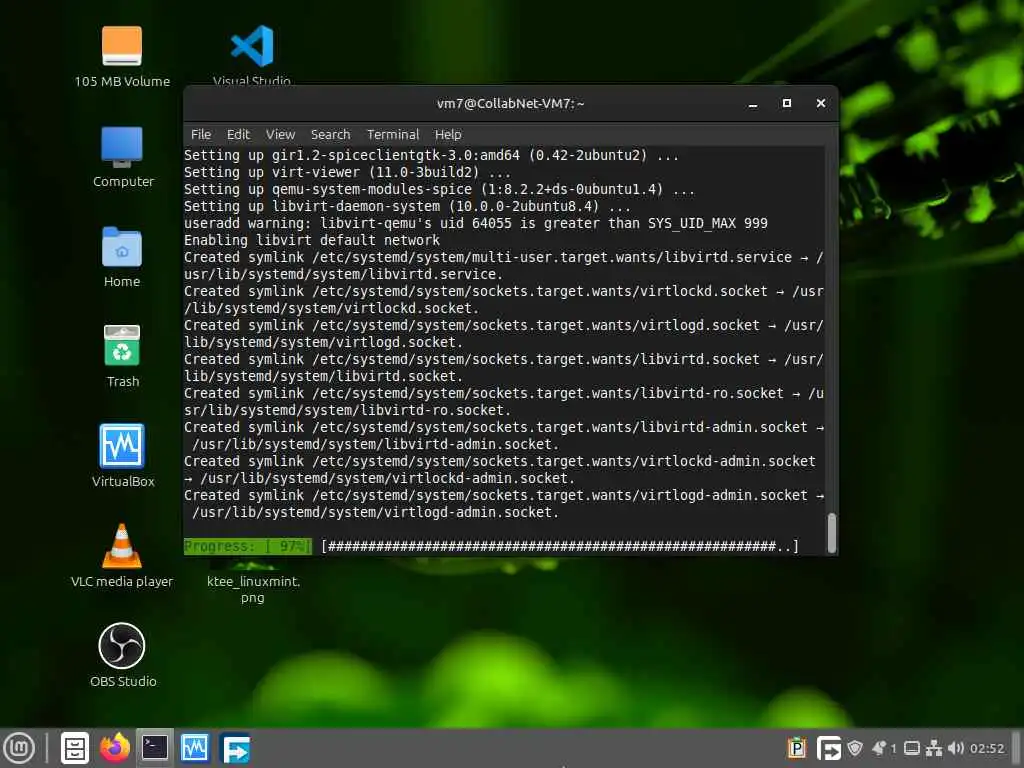Select the VLC media player desktop icon

pos(122,556)
